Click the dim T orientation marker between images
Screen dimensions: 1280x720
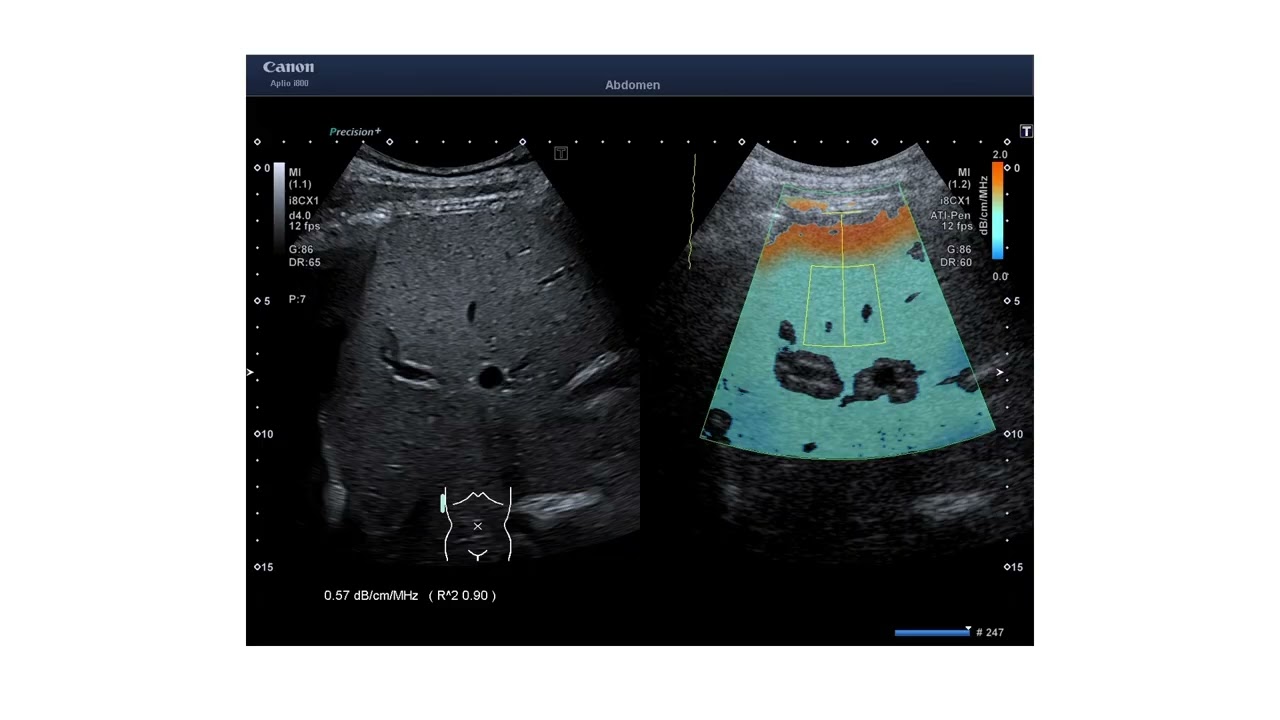(561, 153)
